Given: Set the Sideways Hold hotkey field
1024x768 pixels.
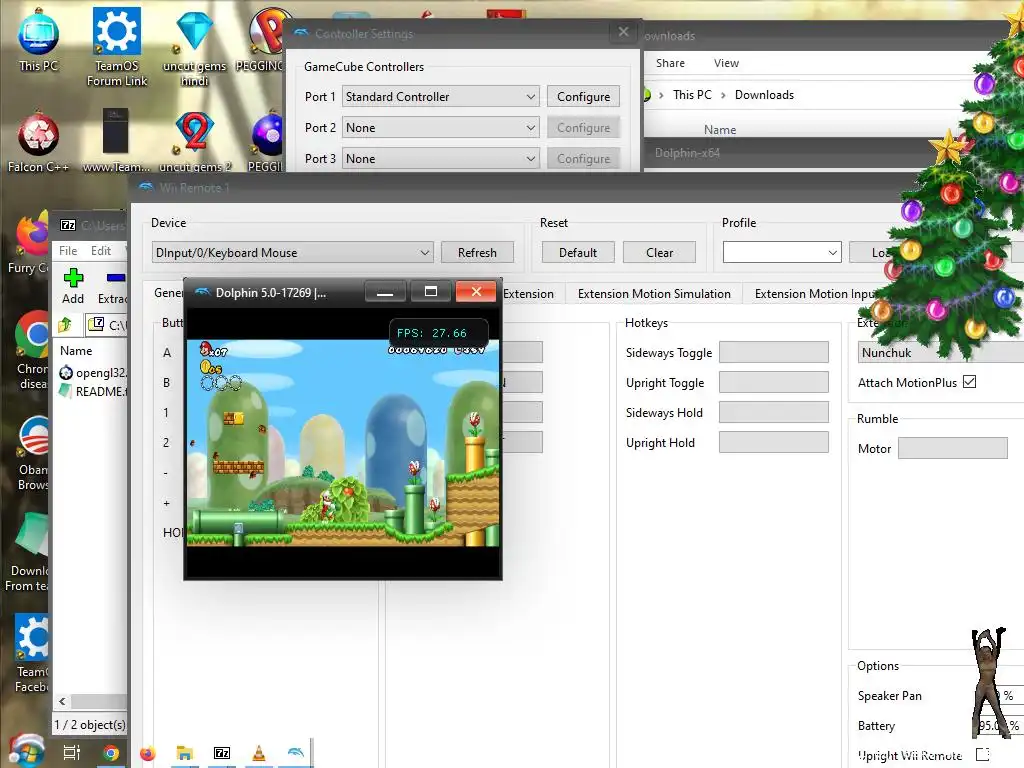Looking at the screenshot, I should (x=774, y=412).
